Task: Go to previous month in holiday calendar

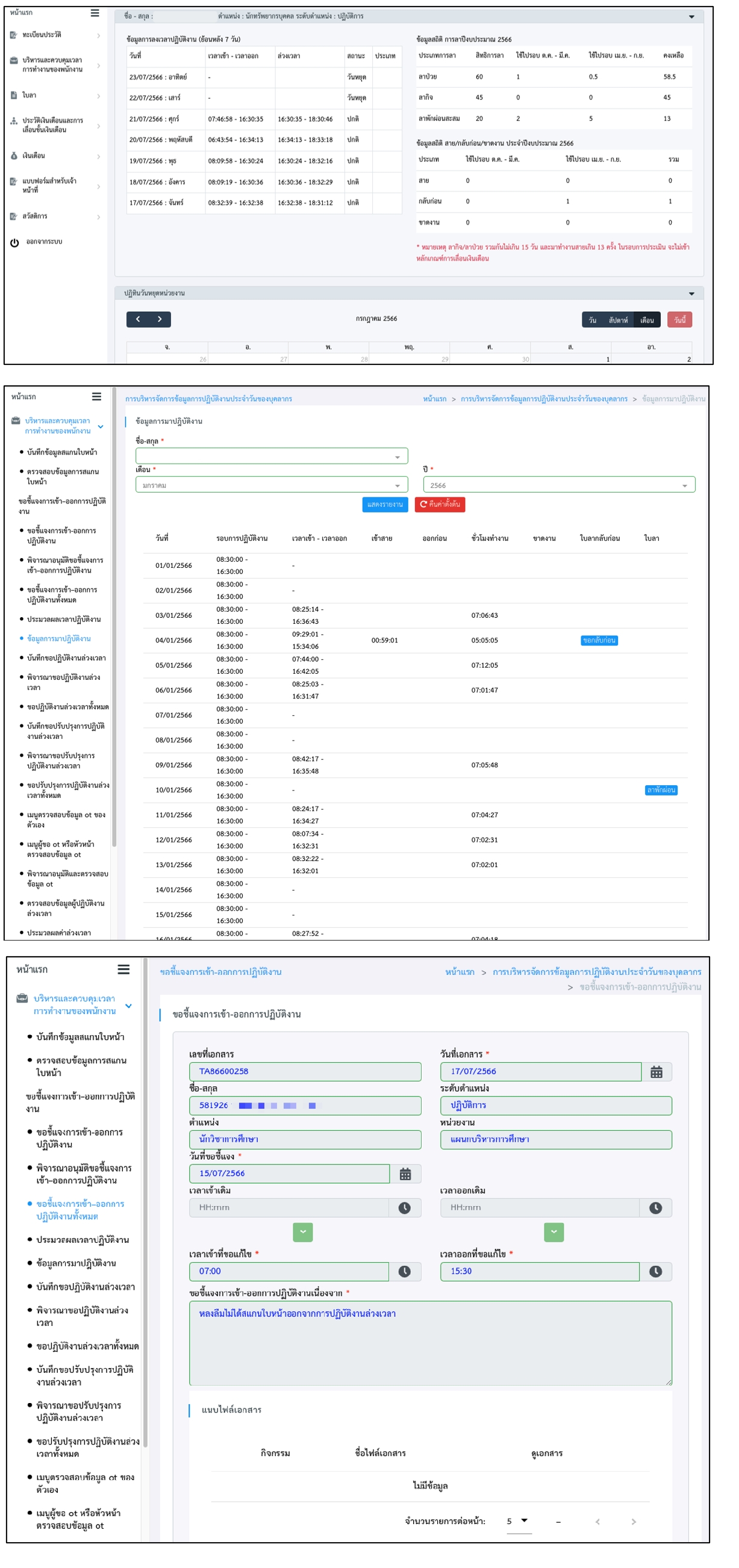Action: pyautogui.click(x=138, y=319)
